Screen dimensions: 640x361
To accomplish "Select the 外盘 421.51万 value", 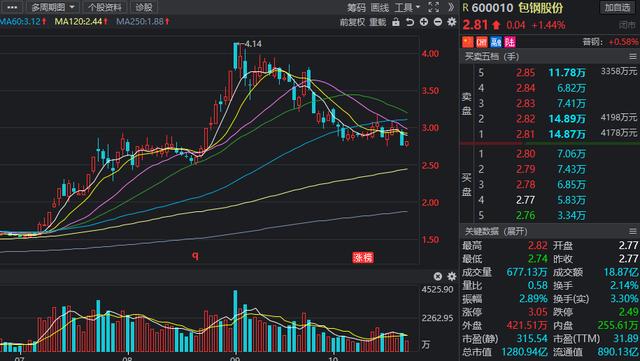I will [527, 325].
